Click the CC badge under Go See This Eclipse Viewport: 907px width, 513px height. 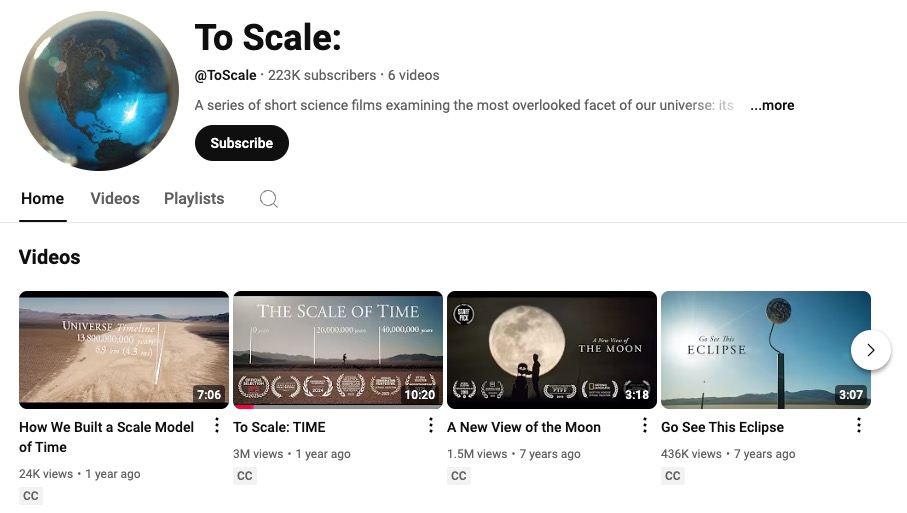point(673,476)
